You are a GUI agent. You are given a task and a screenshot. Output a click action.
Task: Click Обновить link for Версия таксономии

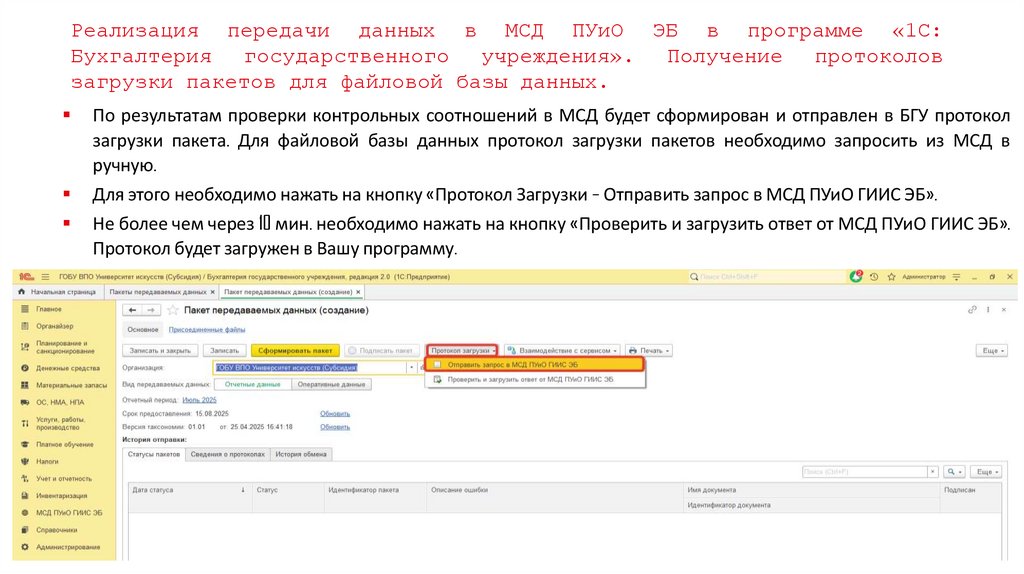pos(335,427)
